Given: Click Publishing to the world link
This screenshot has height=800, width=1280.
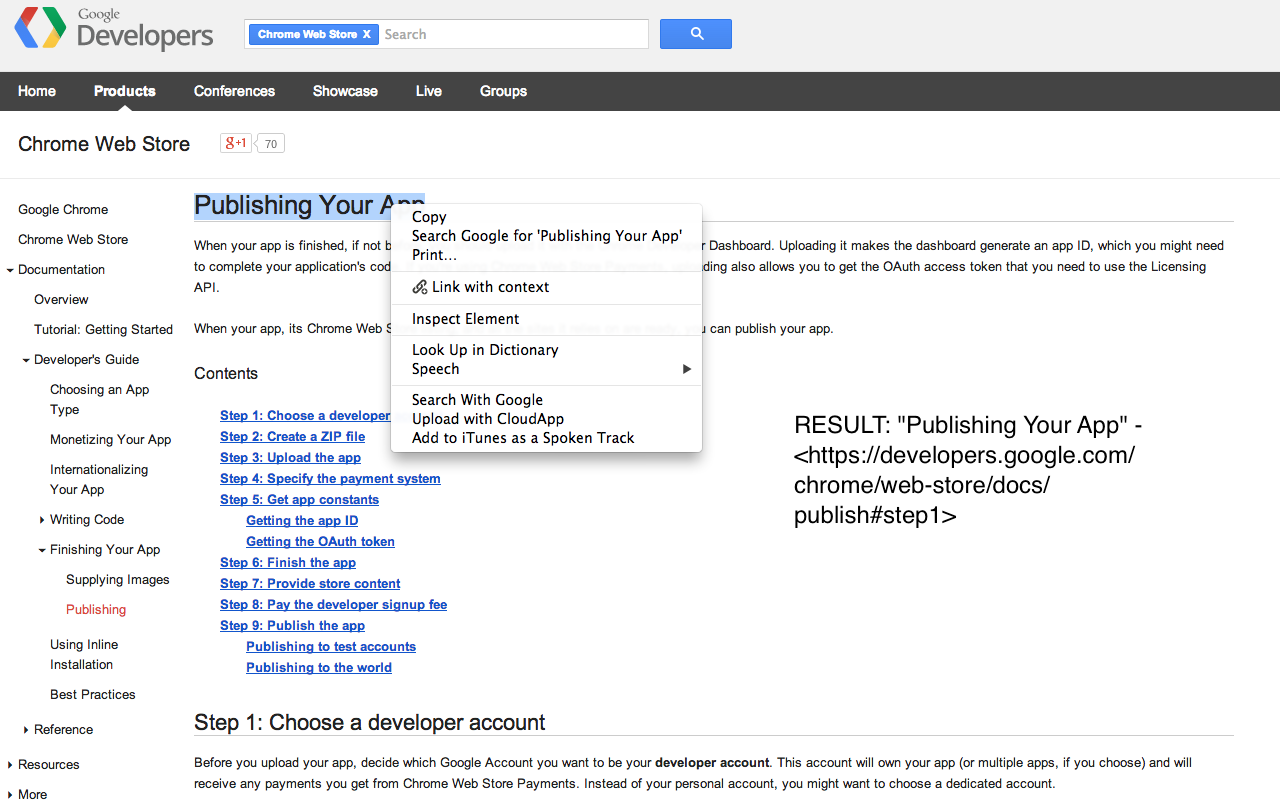Looking at the screenshot, I should (x=319, y=668).
